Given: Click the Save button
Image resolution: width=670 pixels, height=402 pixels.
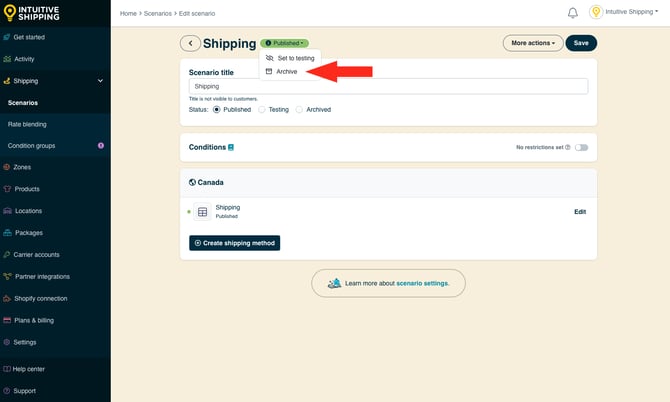Looking at the screenshot, I should pos(581,43).
